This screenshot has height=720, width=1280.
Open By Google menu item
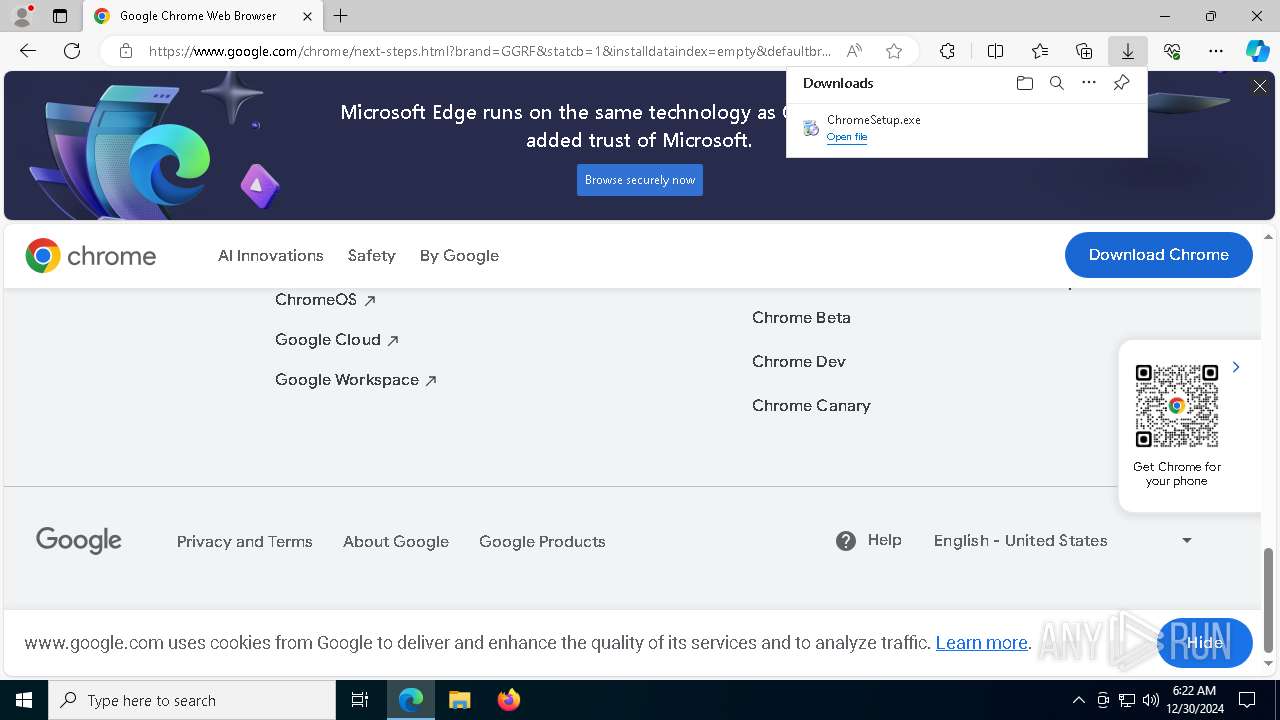point(459,256)
